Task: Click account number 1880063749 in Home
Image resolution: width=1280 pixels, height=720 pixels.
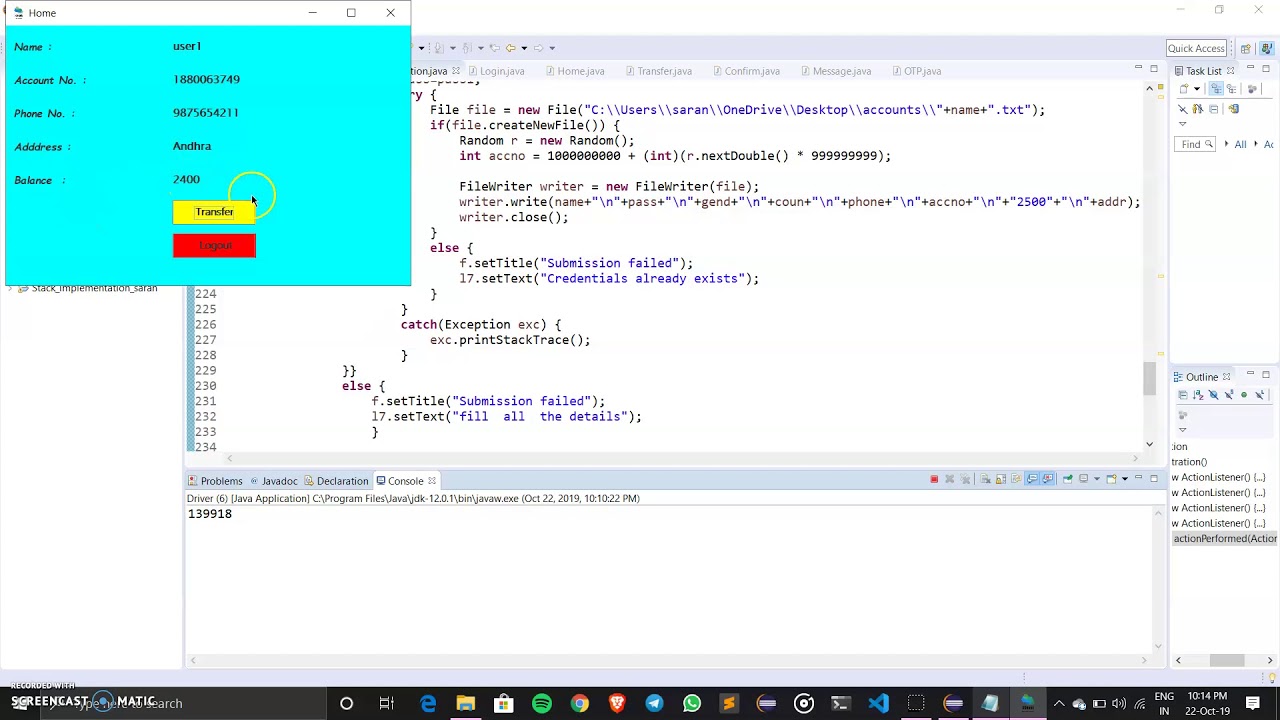Action: coord(206,79)
